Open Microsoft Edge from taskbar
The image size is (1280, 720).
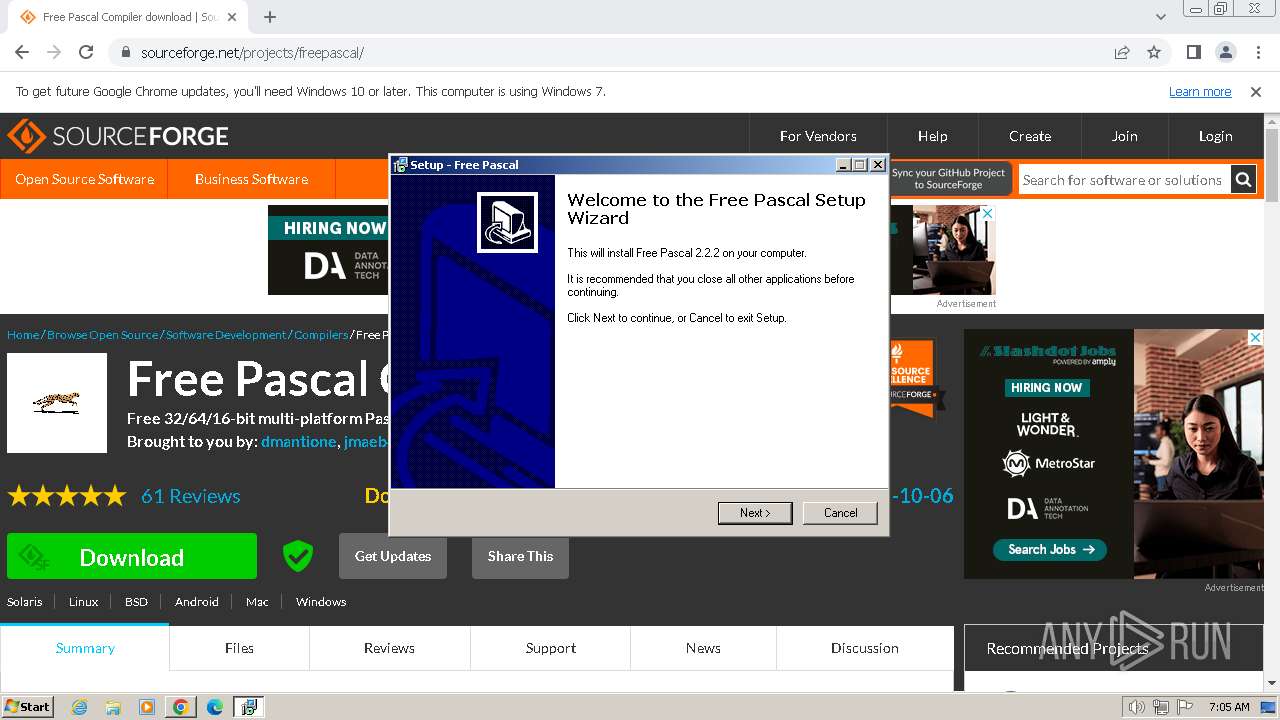215,707
